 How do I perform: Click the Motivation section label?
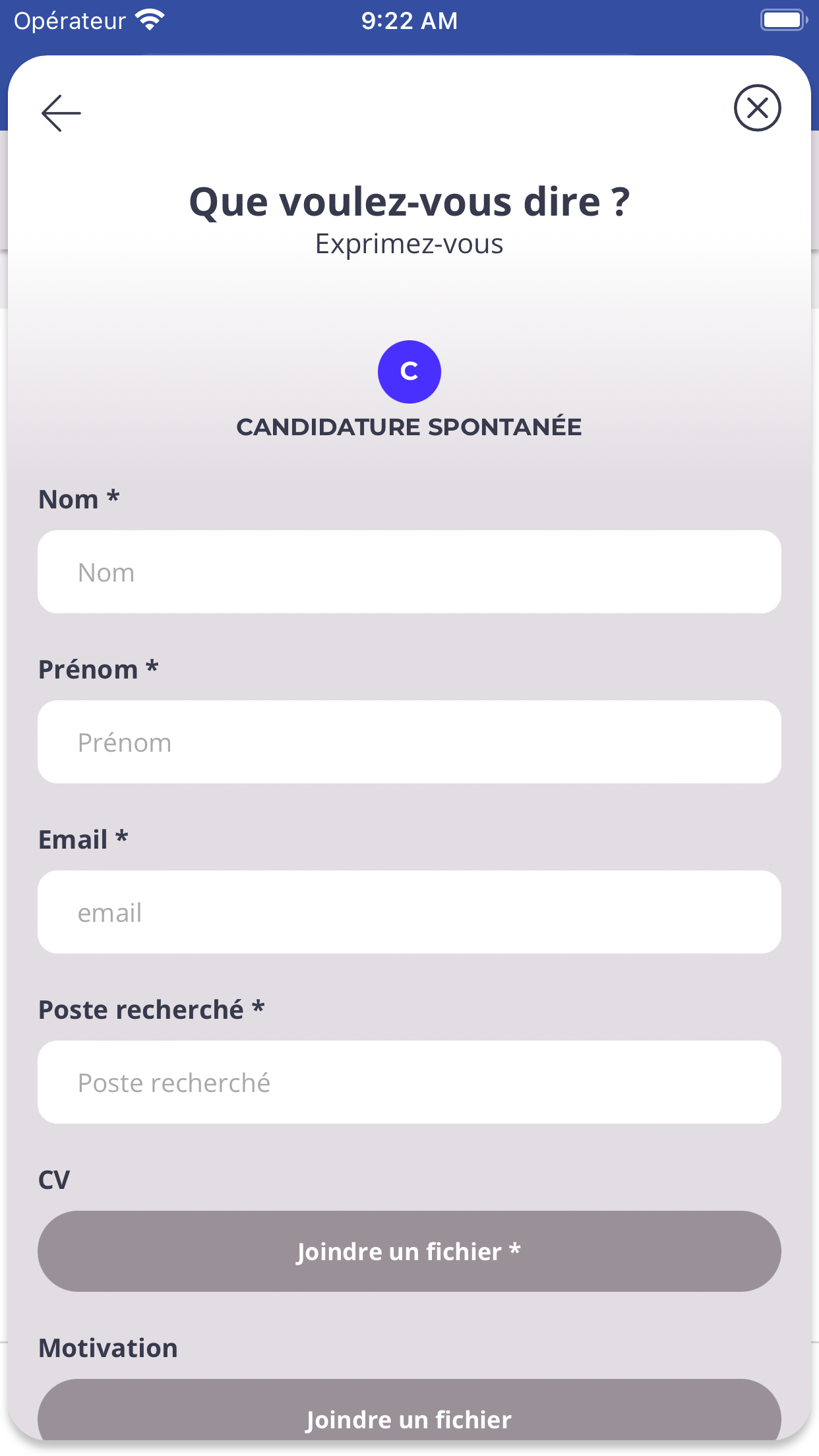pos(108,1348)
